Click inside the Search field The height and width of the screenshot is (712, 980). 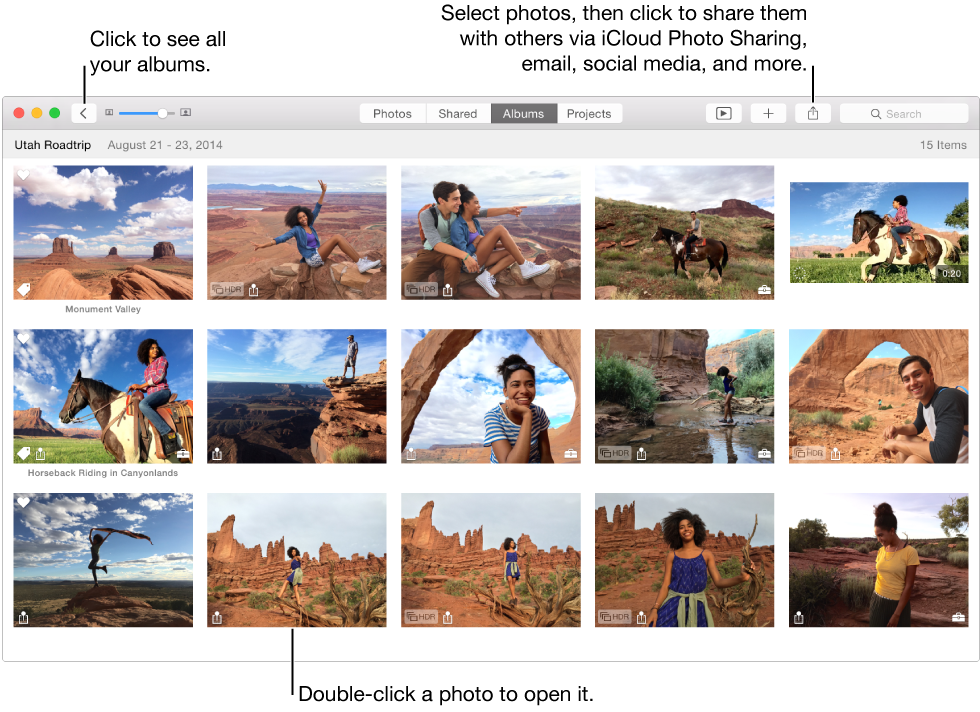pyautogui.click(x=904, y=113)
